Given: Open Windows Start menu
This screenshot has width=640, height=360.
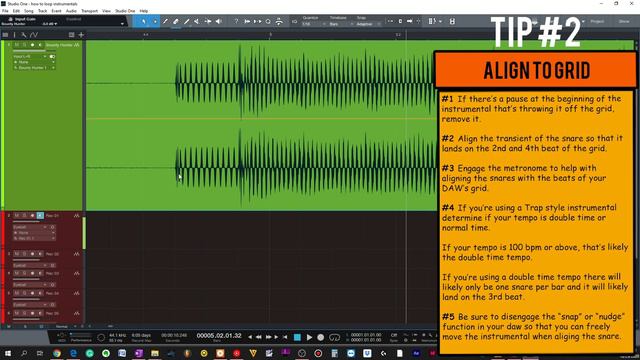Looking at the screenshot, I should [x=7, y=353].
